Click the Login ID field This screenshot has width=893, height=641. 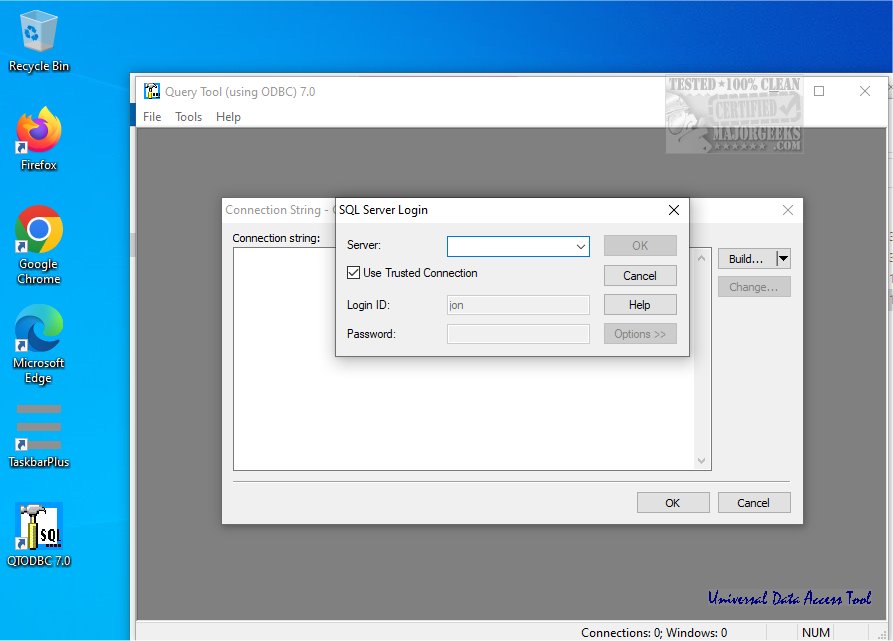point(518,305)
